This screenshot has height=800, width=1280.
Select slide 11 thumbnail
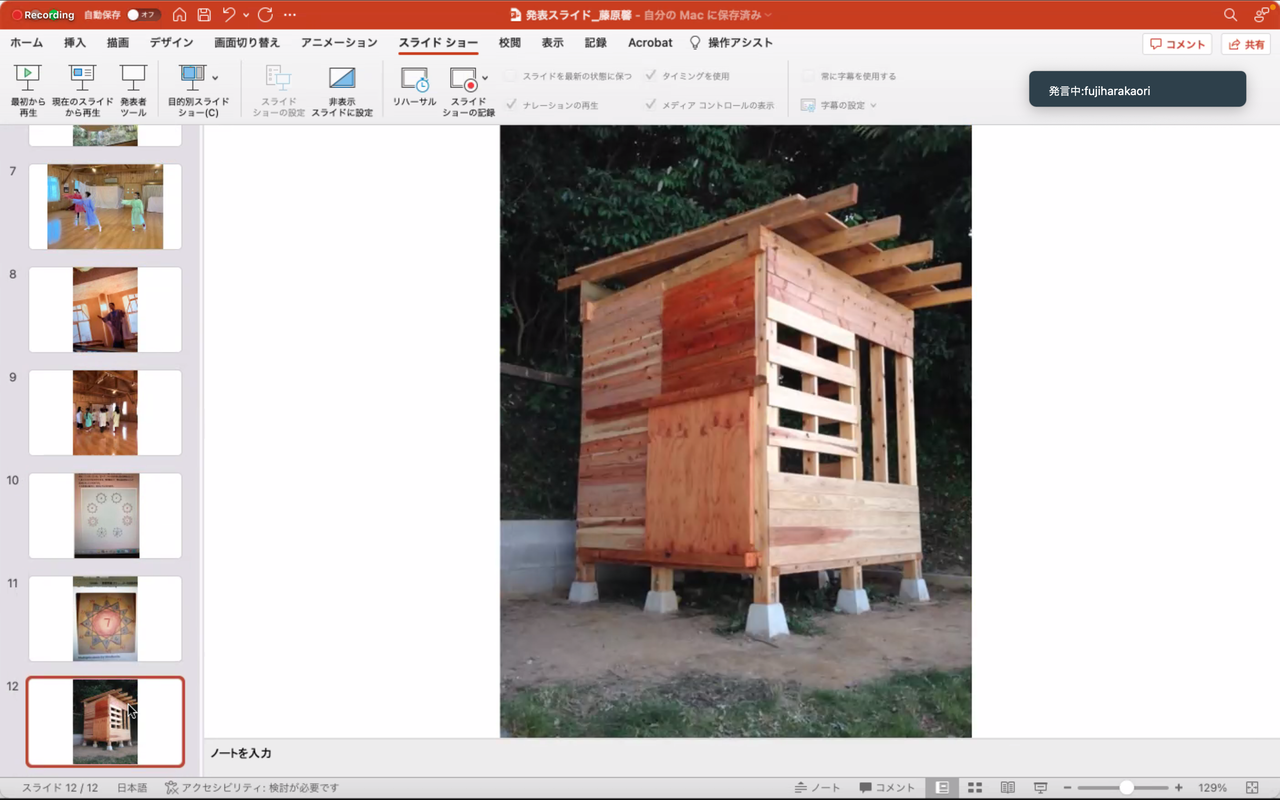pos(105,619)
